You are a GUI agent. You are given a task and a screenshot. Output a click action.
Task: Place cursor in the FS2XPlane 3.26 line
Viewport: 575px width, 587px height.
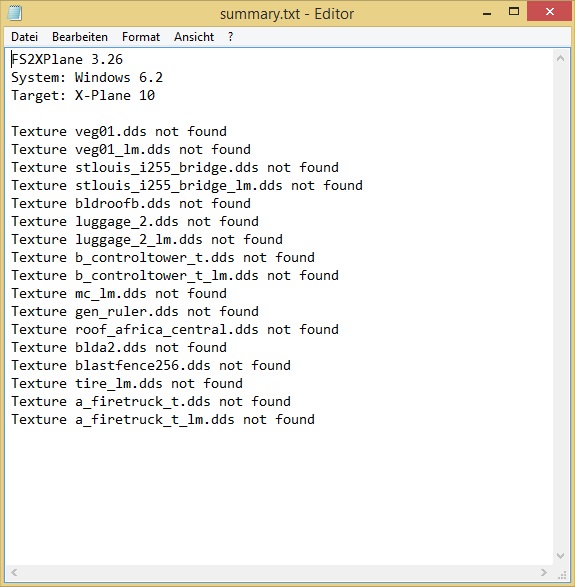coord(67,60)
